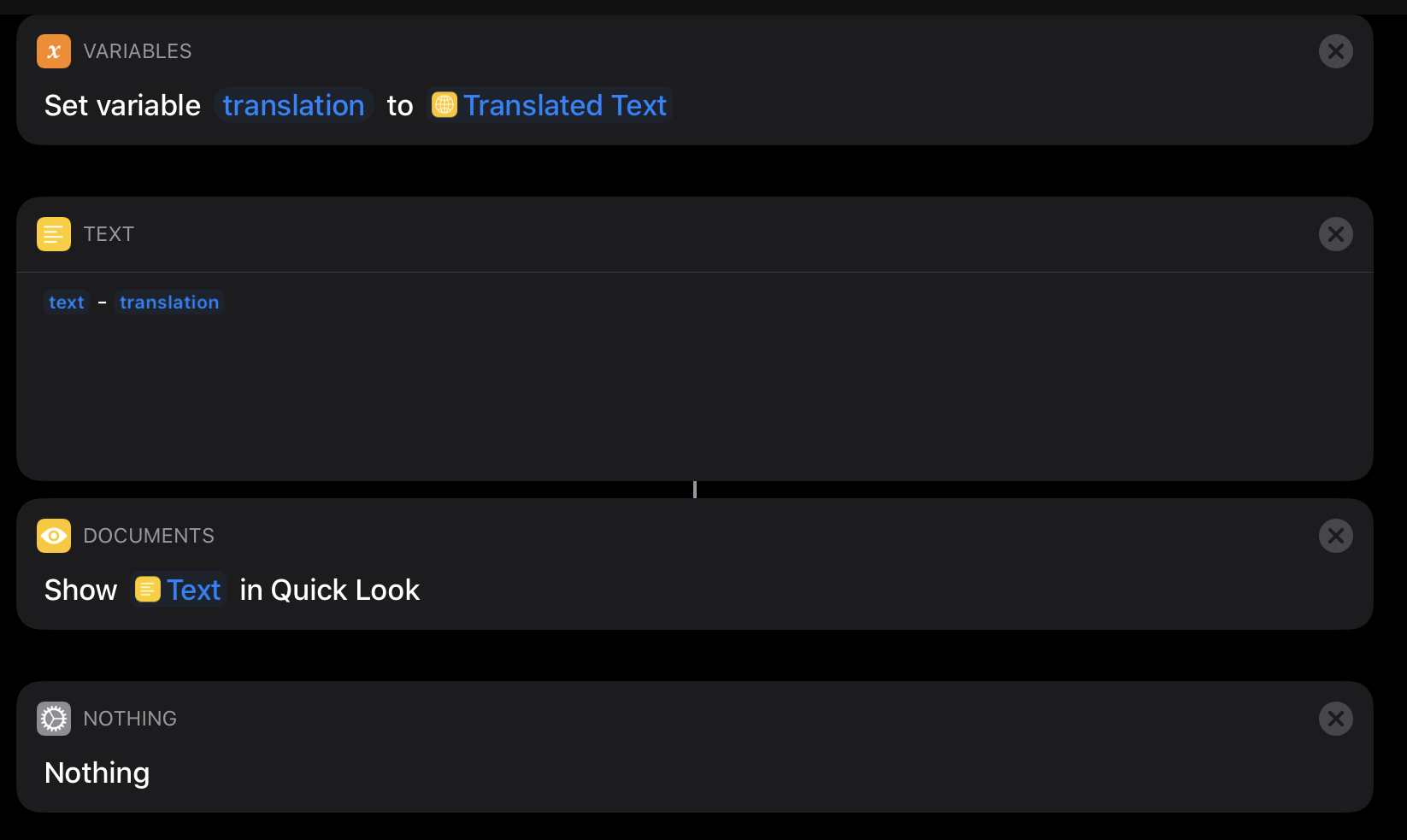Screen dimensions: 1407x840
Task: Click the TEXT action header label
Action: [x=109, y=234]
